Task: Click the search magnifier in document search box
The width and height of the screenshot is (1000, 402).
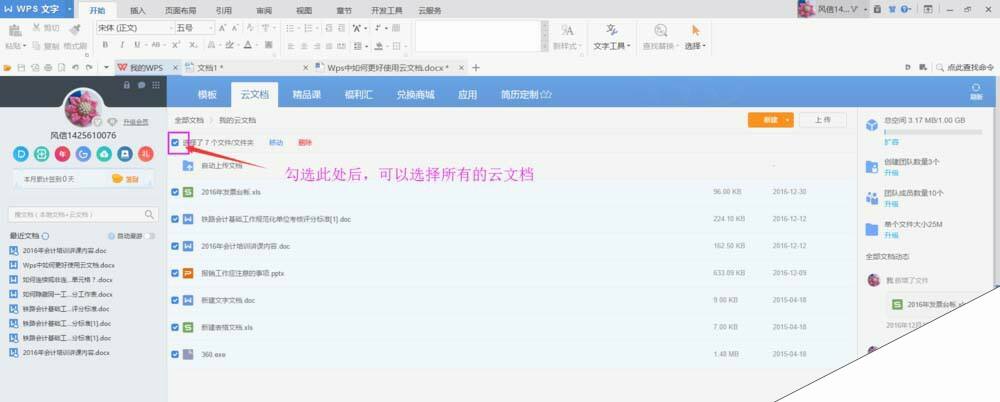Action: [x=149, y=214]
